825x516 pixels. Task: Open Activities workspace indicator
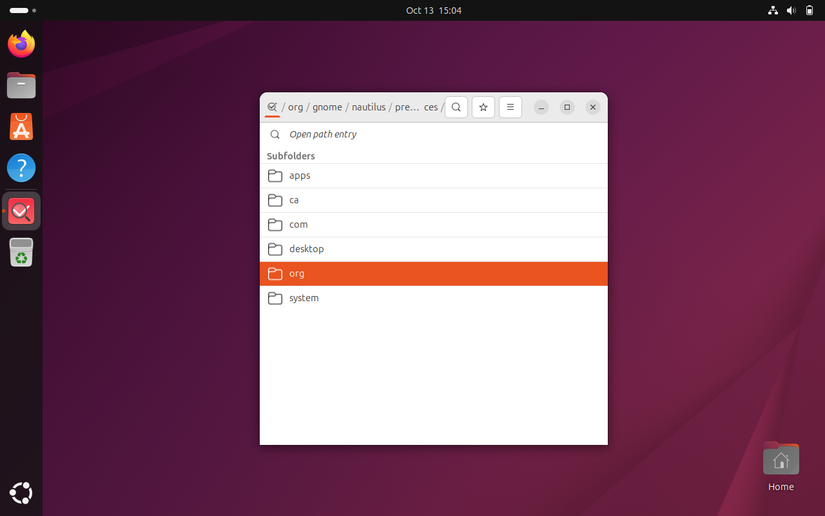23,11
